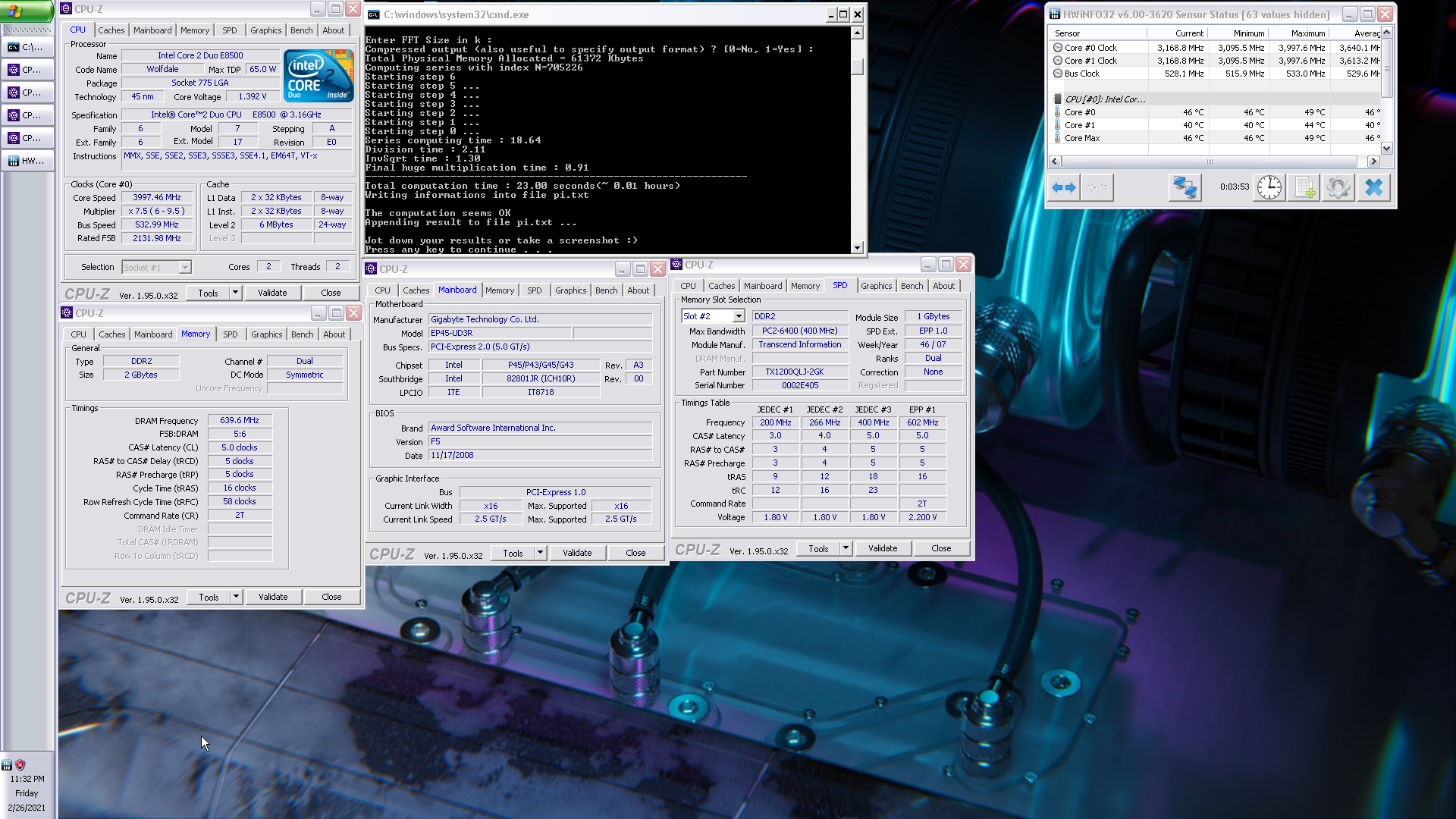Click Close button in CPU-Z Memory window
This screenshot has width=1456, height=819.
coord(331,597)
